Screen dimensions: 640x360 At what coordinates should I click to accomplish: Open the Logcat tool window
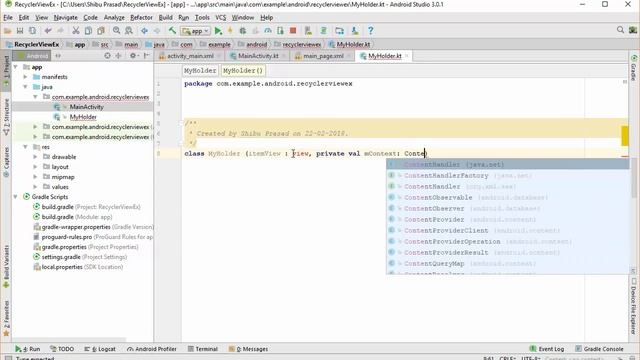click(x=100, y=349)
